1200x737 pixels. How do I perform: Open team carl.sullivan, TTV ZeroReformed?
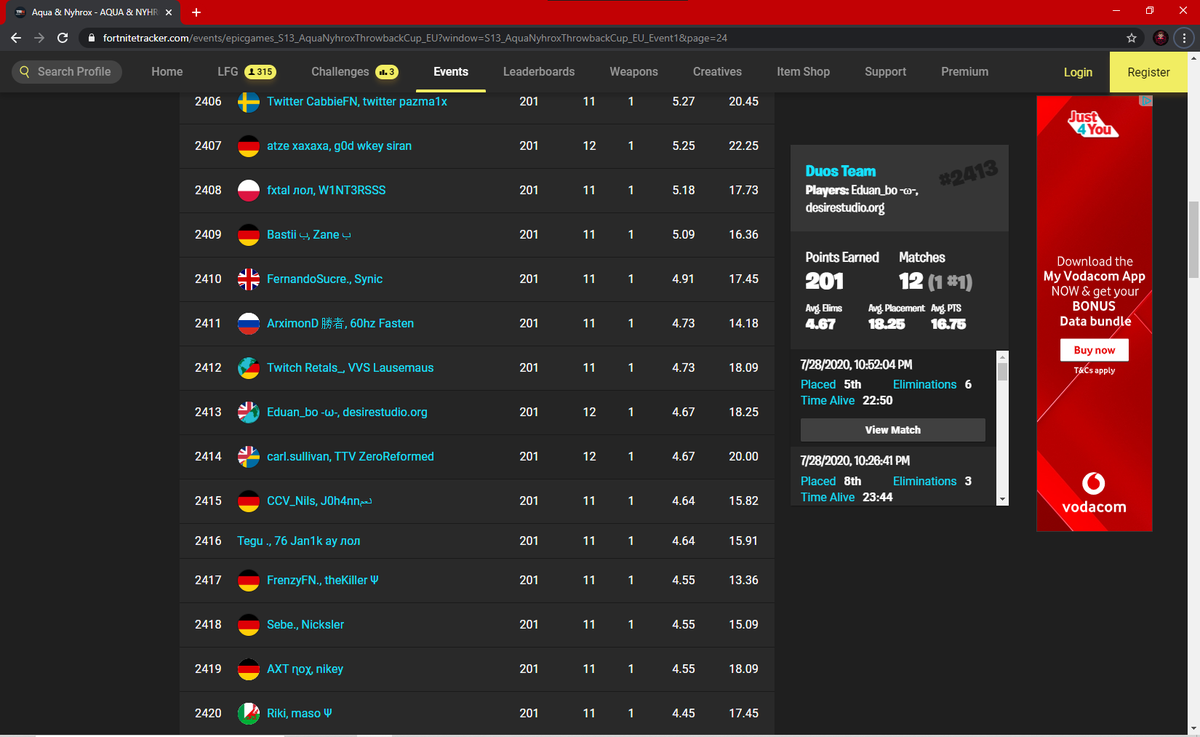pos(350,456)
